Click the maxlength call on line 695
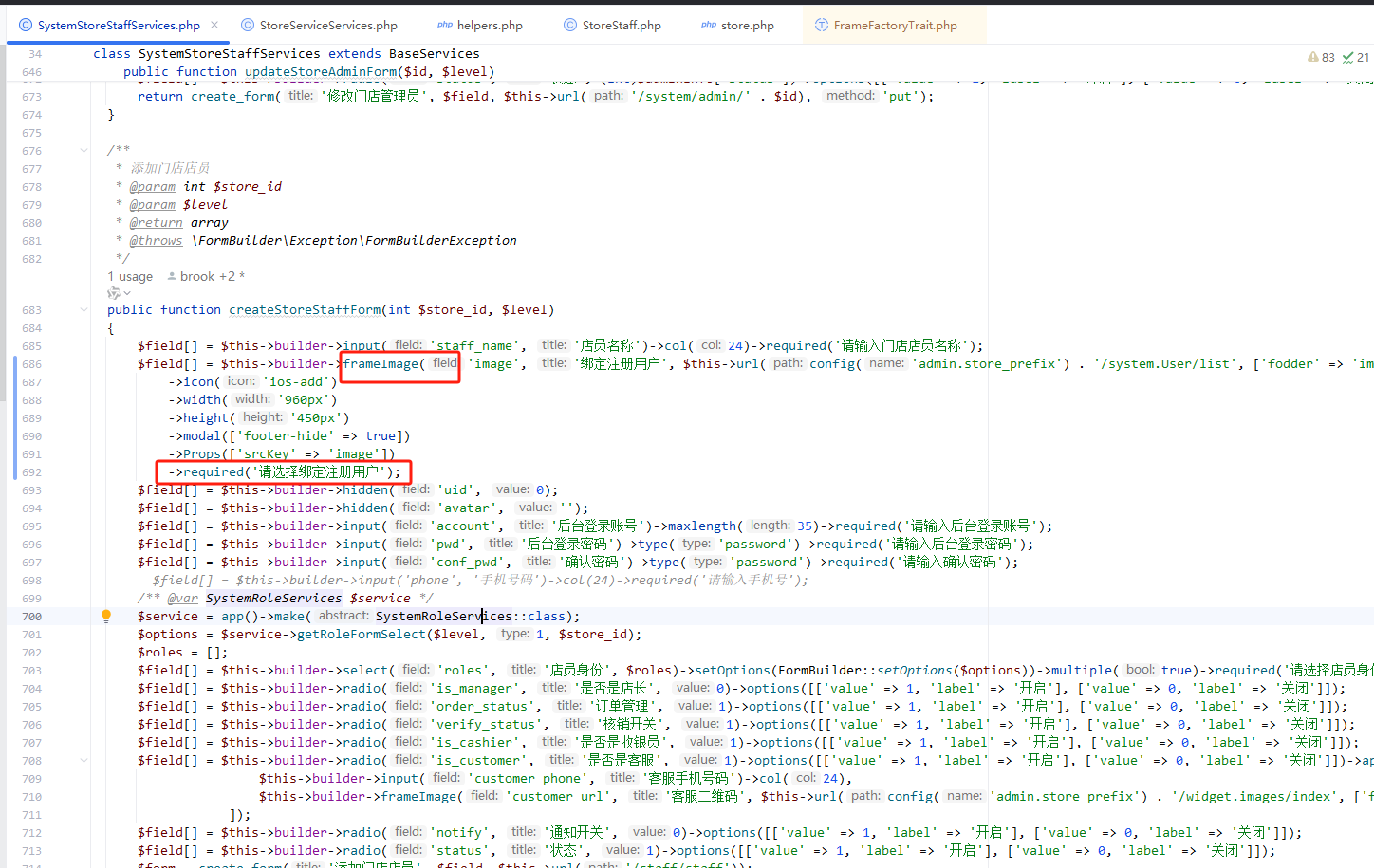The image size is (1374, 868). 702,526
